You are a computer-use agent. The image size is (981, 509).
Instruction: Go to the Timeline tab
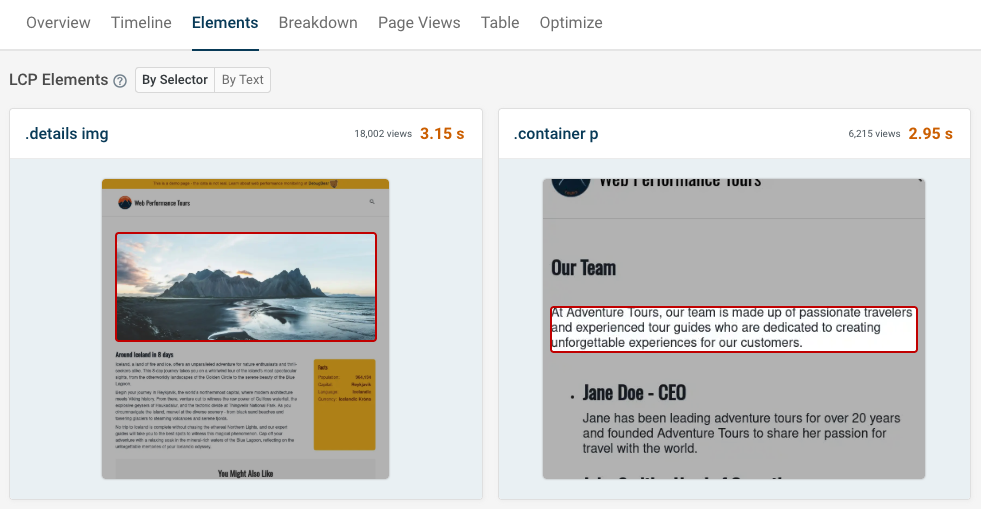pyautogui.click(x=141, y=23)
